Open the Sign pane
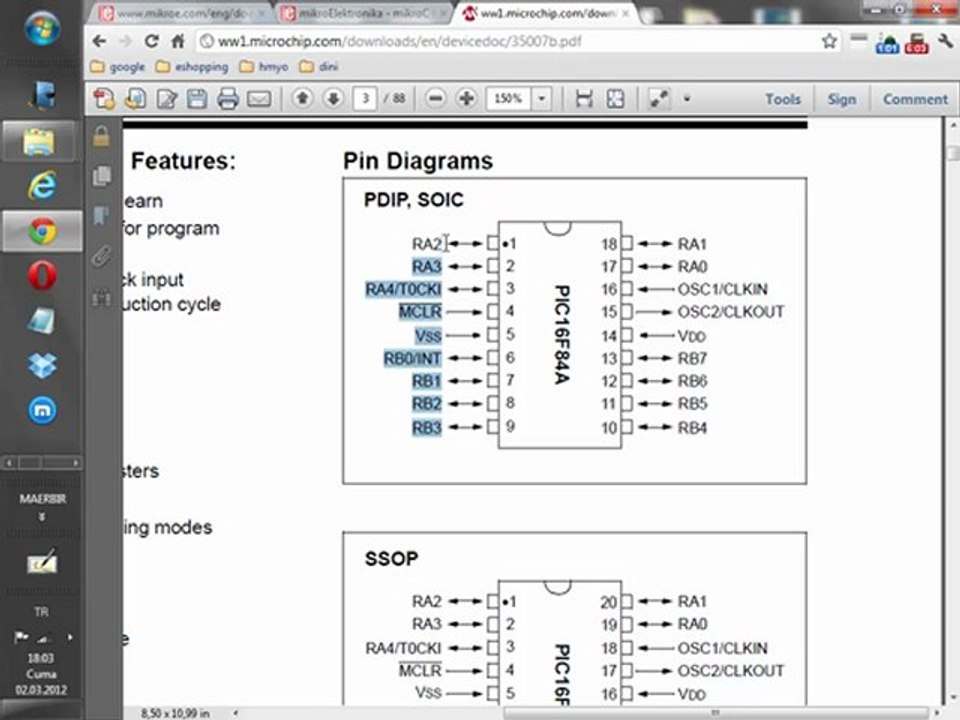 (842, 99)
